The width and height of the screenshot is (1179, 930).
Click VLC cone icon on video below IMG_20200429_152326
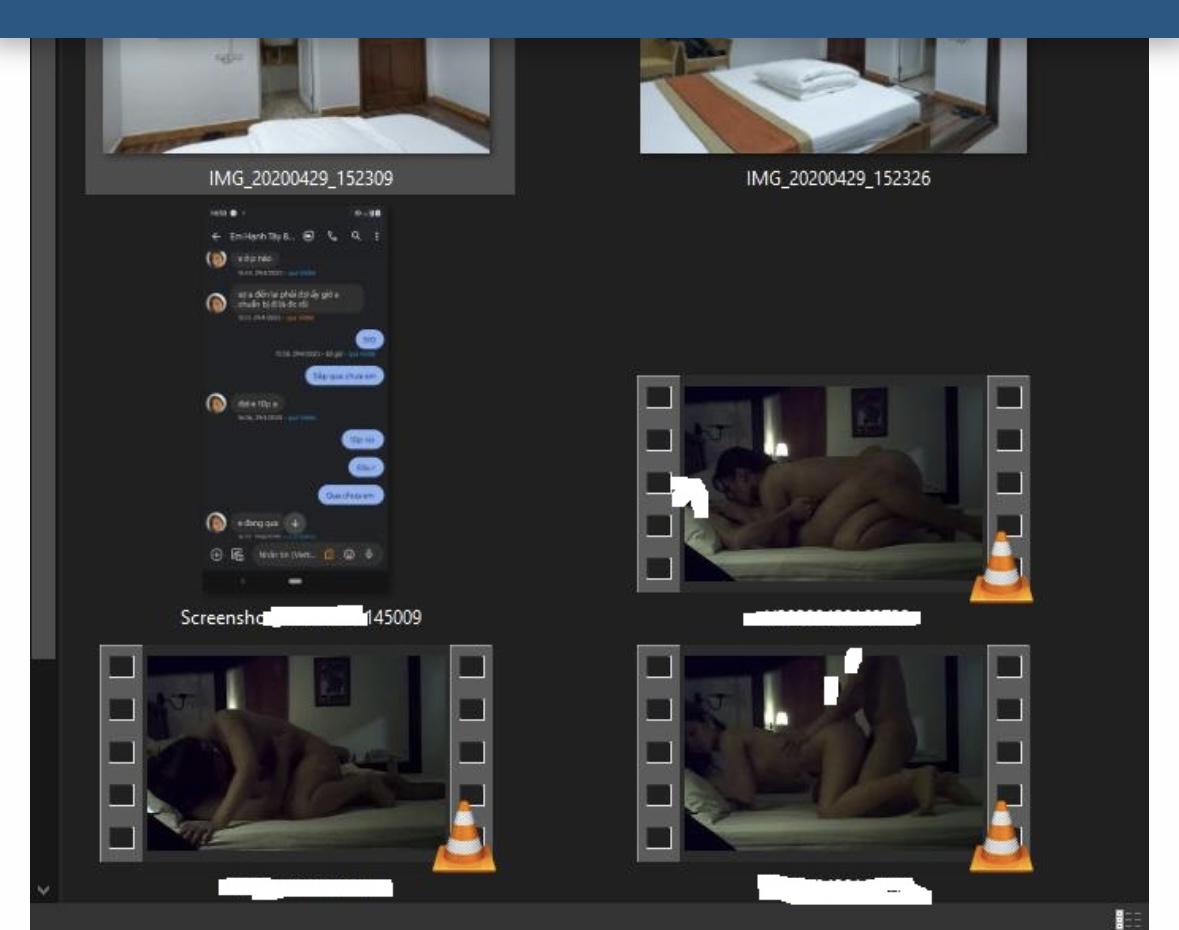1001,838
